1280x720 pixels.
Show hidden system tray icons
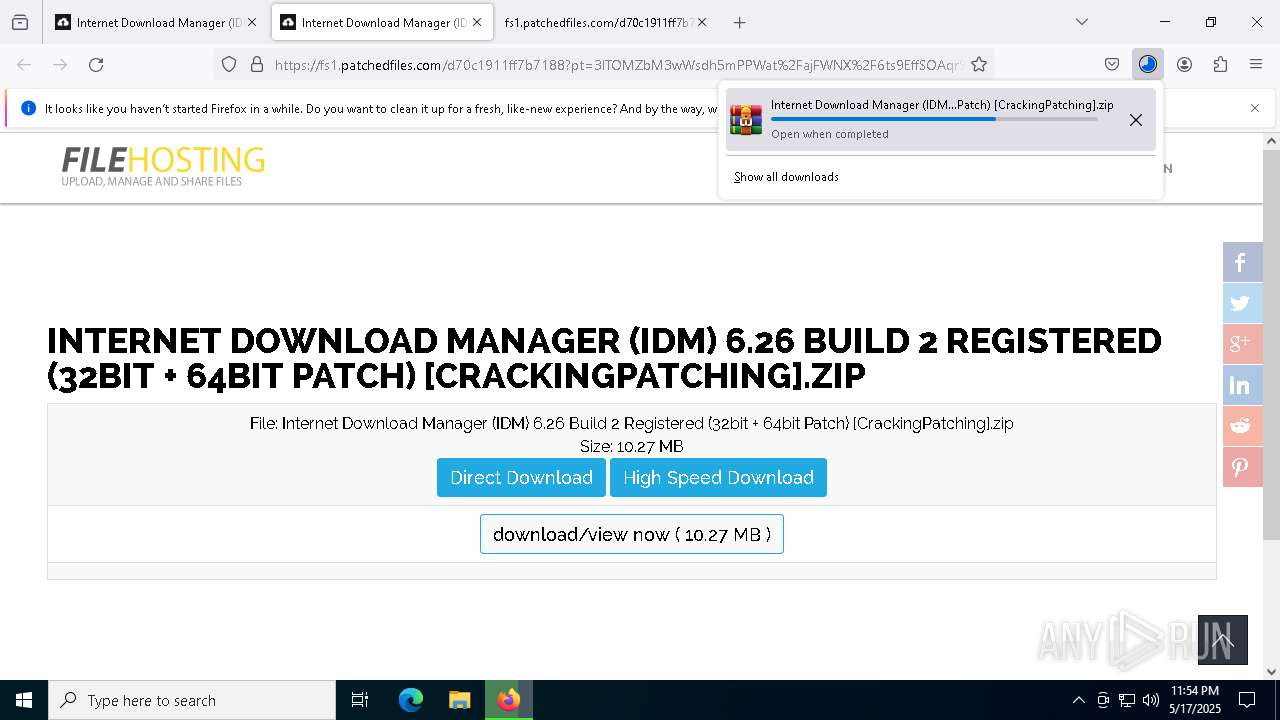click(x=1078, y=700)
